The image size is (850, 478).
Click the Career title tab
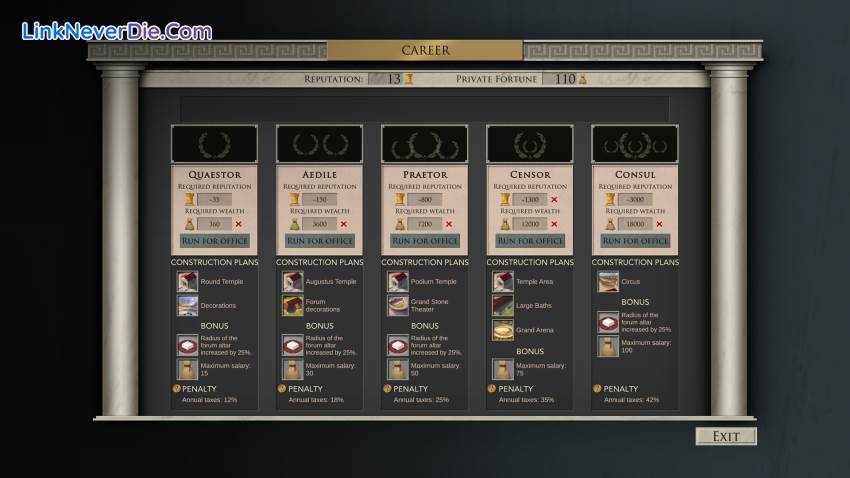point(425,50)
